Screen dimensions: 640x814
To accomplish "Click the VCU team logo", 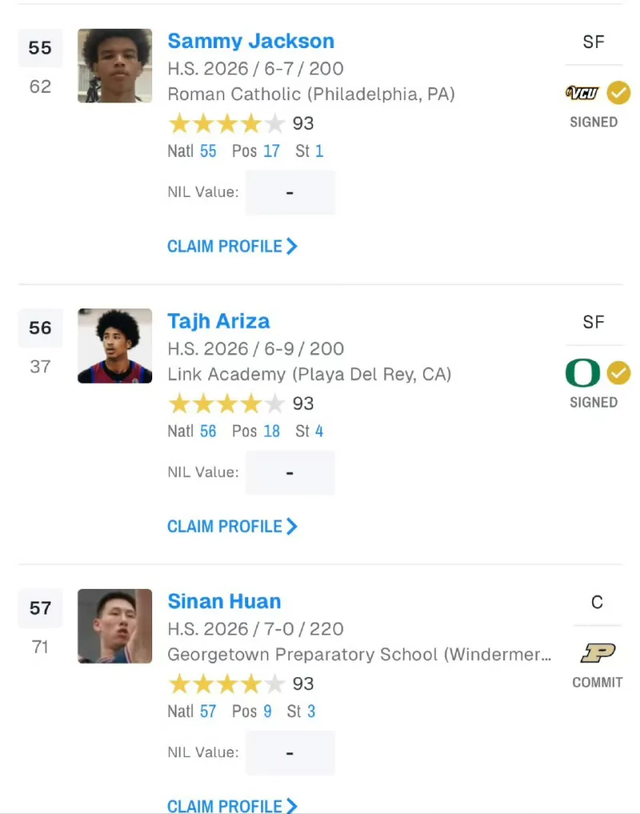I will [x=582, y=94].
